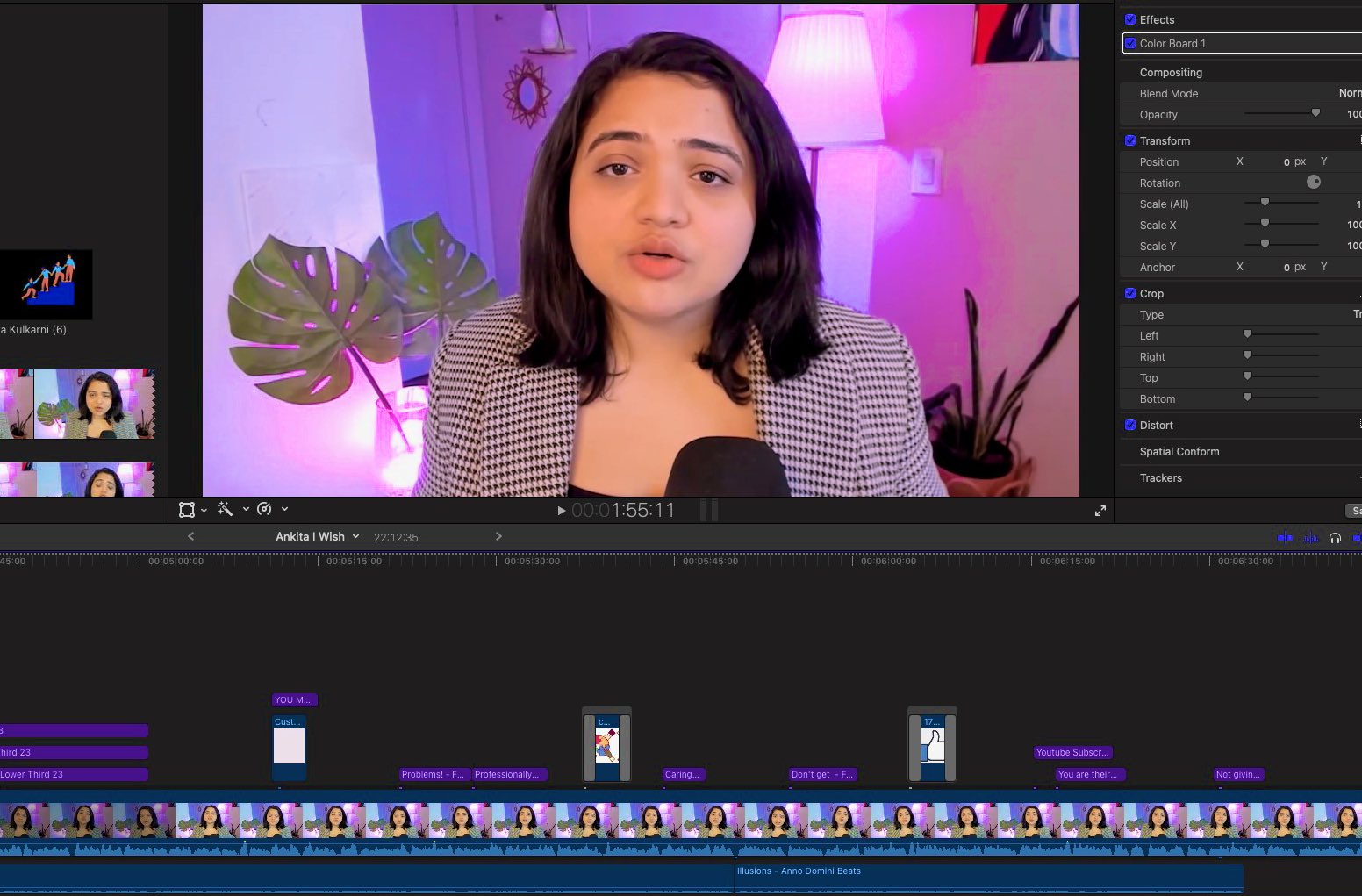Open the Blend Mode dropdown
1362x896 pixels.
[1350, 93]
